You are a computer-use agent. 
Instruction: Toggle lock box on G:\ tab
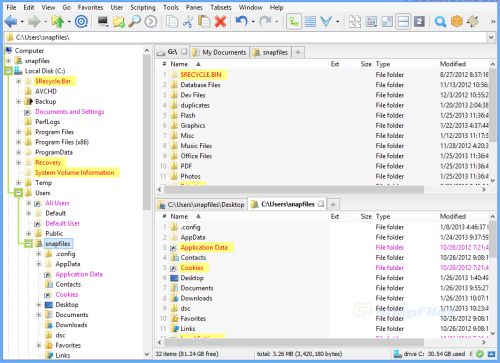coord(184,52)
